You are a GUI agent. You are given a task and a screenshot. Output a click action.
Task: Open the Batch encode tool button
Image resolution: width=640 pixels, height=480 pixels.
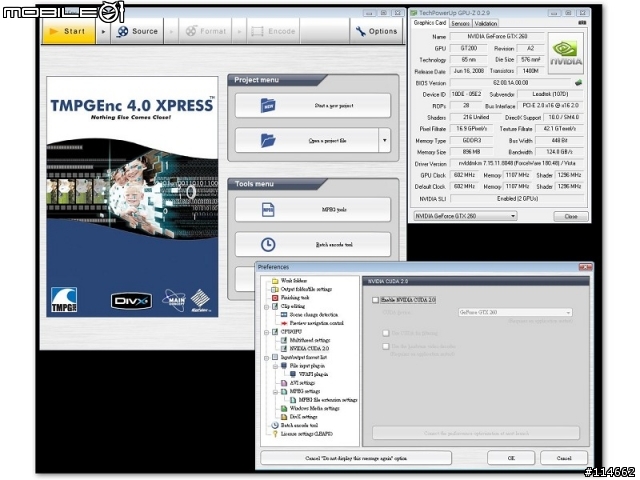pos(313,244)
